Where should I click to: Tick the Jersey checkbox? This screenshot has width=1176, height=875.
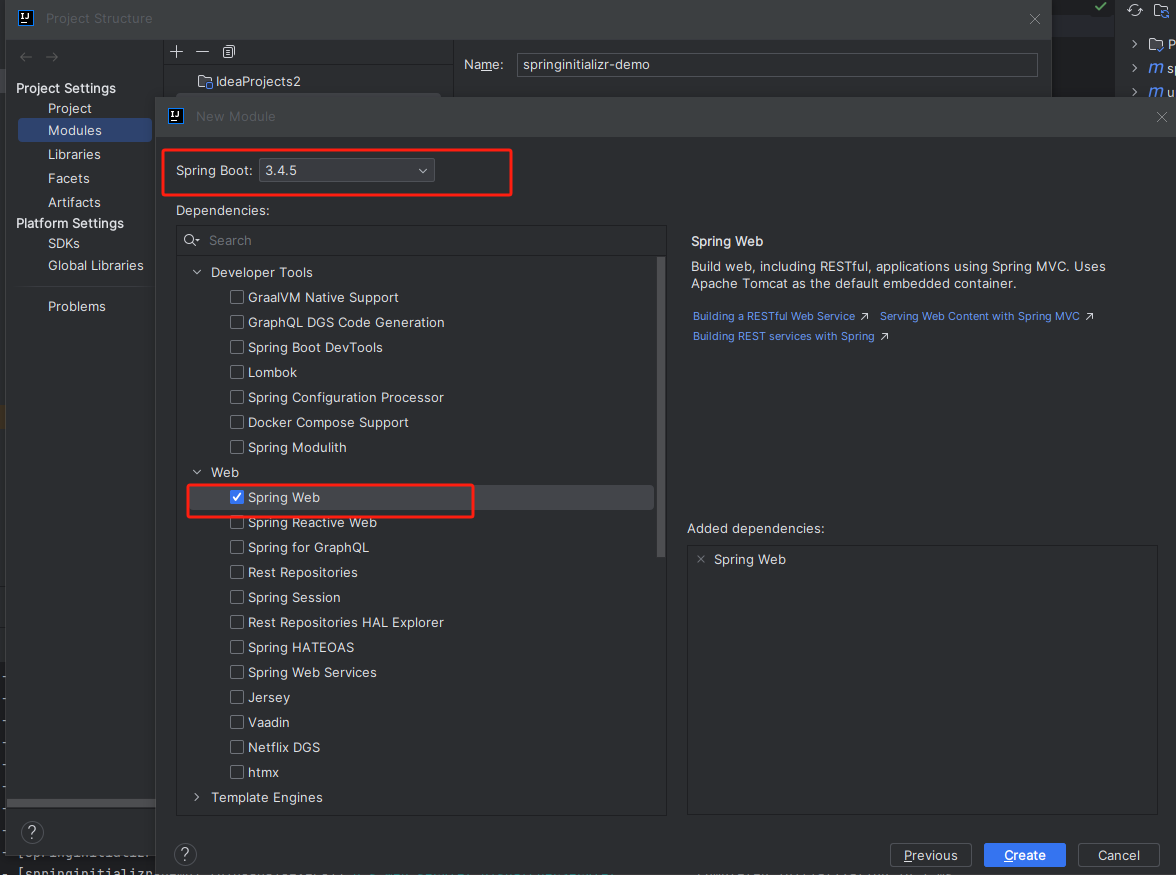[237, 697]
